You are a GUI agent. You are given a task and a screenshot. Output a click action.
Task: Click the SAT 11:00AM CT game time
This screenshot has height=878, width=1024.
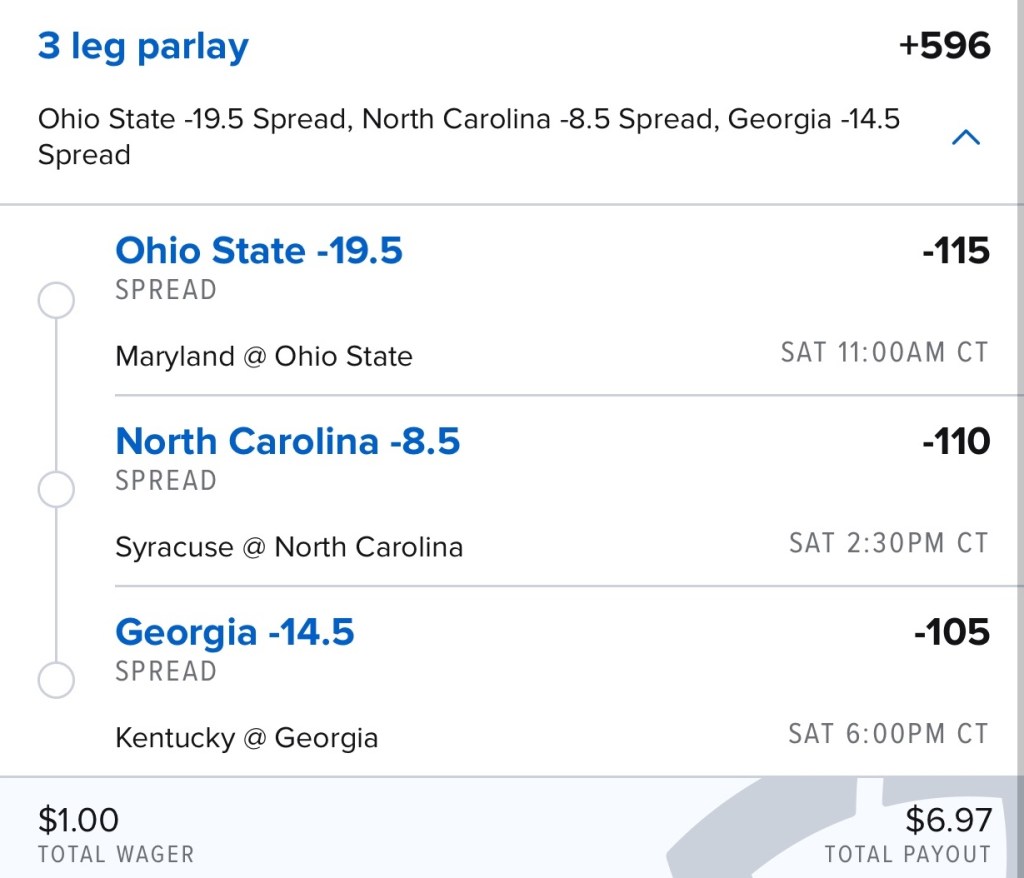[x=884, y=353]
